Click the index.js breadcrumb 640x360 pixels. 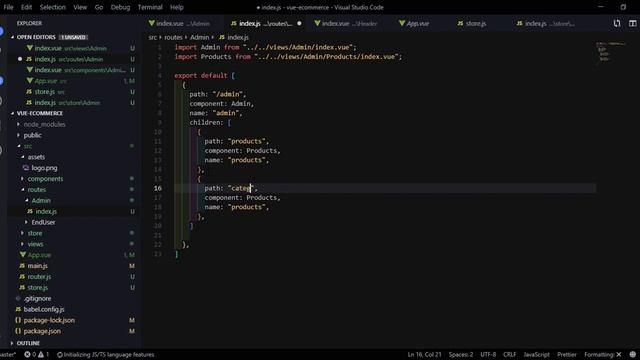click(x=234, y=37)
